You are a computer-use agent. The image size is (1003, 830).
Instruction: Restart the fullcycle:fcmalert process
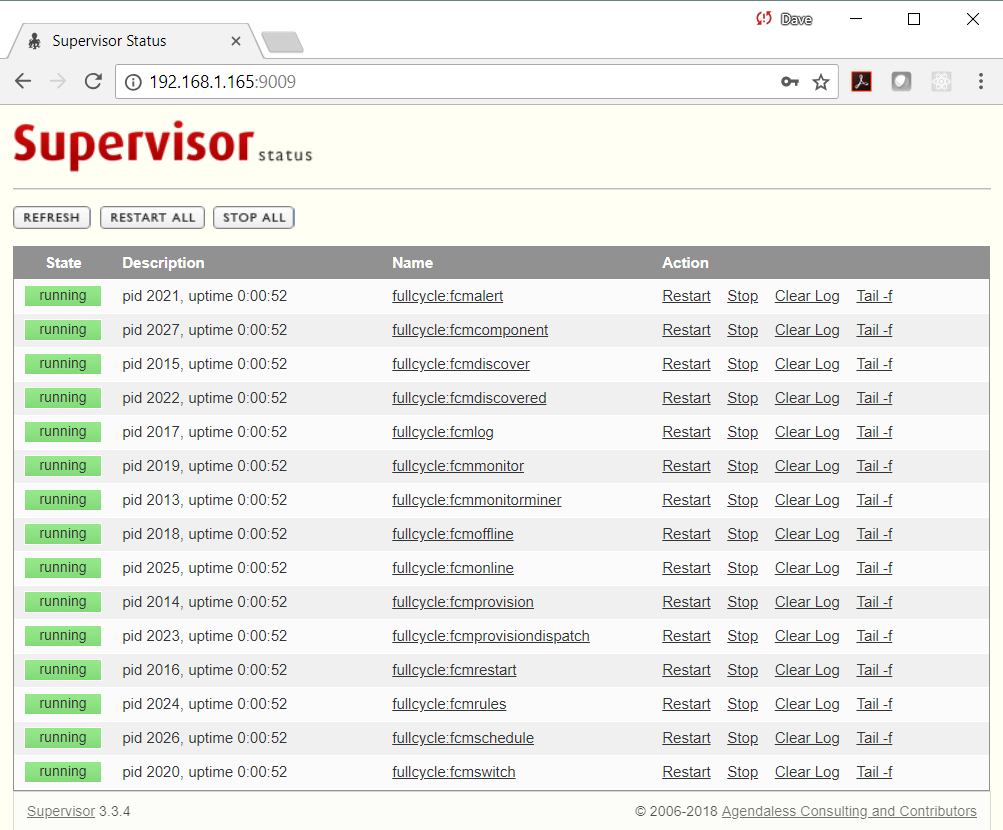pos(686,296)
